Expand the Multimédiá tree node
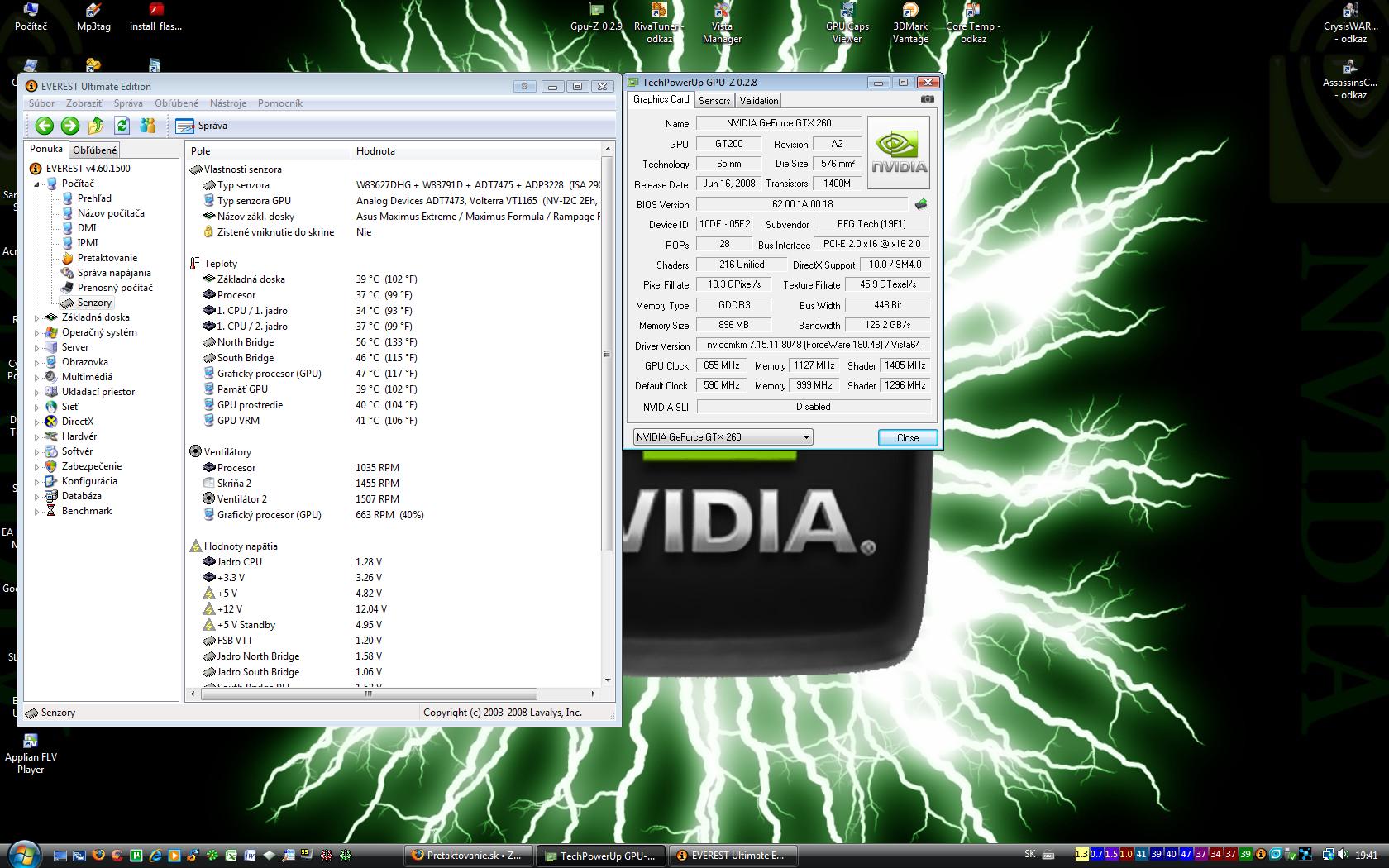Viewport: 1389px width, 868px height. pos(37,377)
